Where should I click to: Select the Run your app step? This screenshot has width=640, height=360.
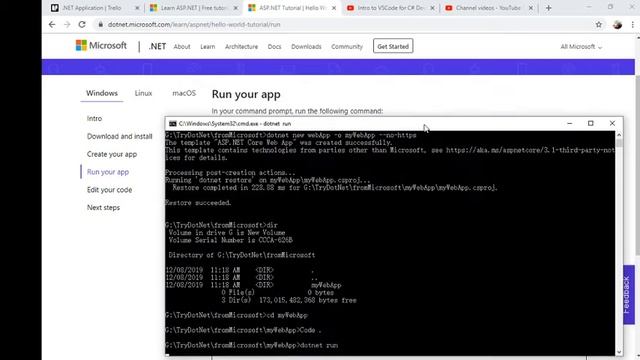[x=108, y=172]
